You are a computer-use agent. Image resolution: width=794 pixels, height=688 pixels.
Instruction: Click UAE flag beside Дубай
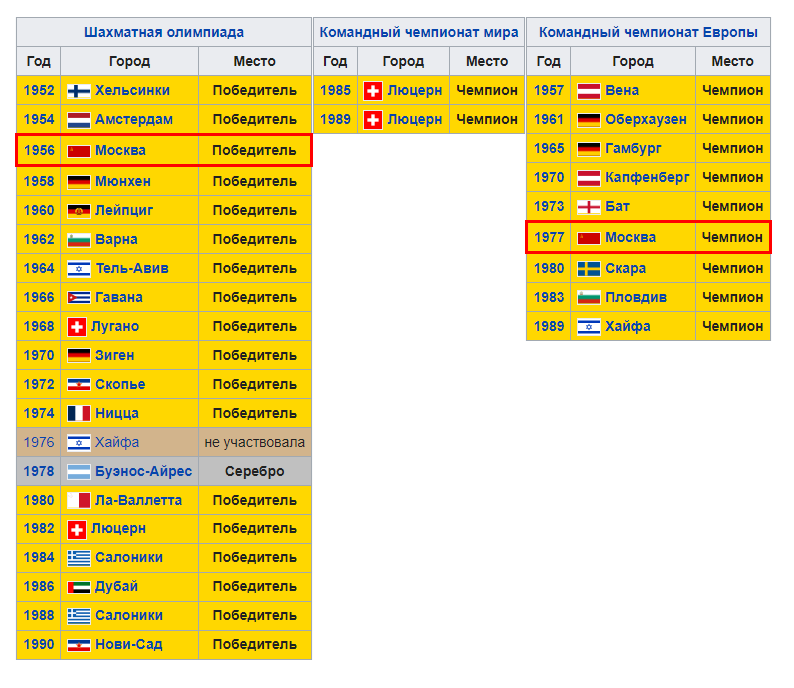tap(79, 587)
